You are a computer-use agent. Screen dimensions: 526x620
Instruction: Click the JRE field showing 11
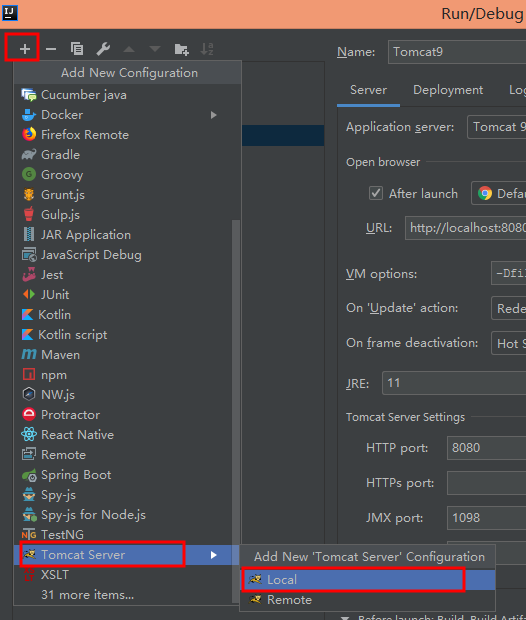(454, 383)
